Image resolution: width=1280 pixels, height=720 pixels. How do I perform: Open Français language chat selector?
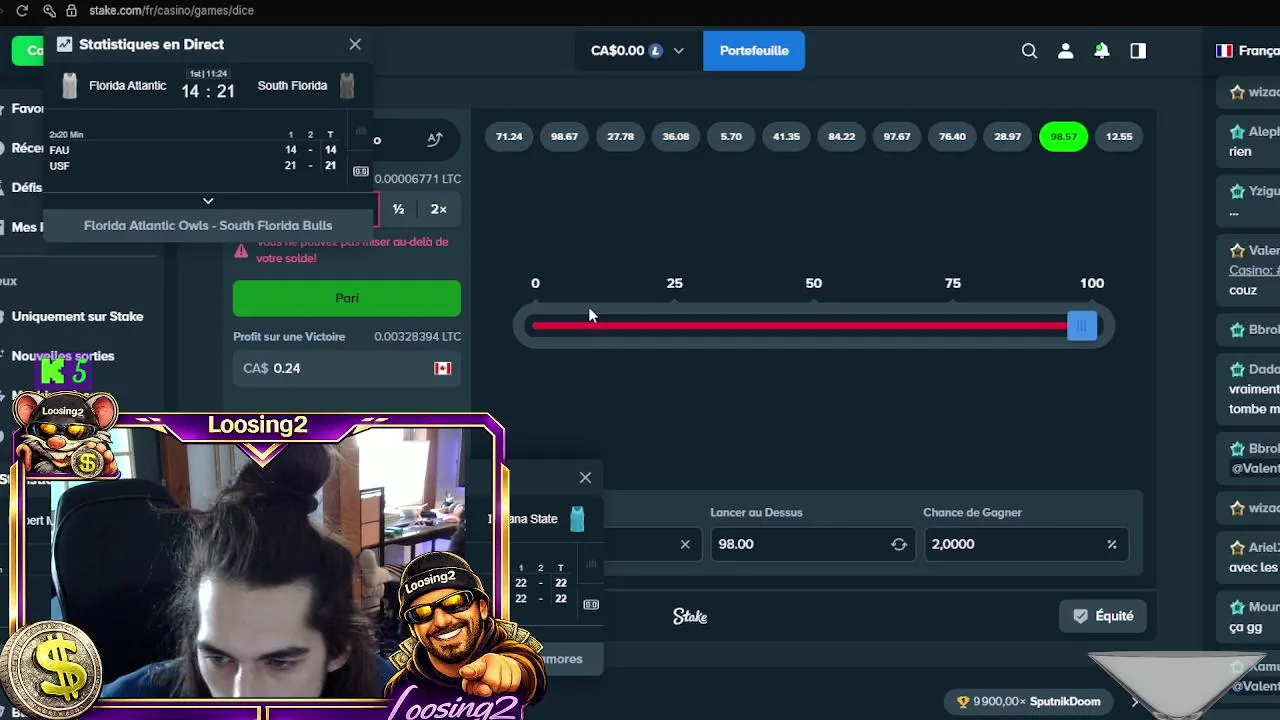pyautogui.click(x=1247, y=51)
